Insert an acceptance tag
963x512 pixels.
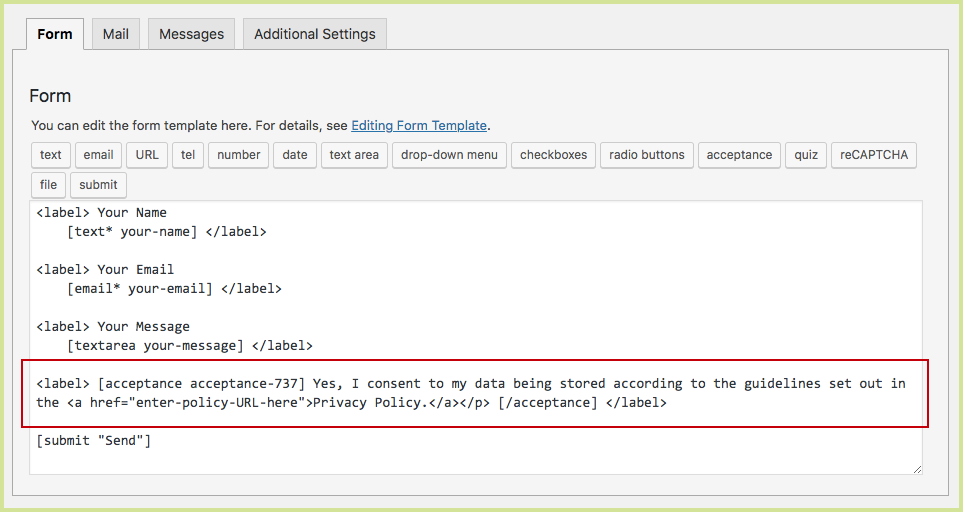739,155
